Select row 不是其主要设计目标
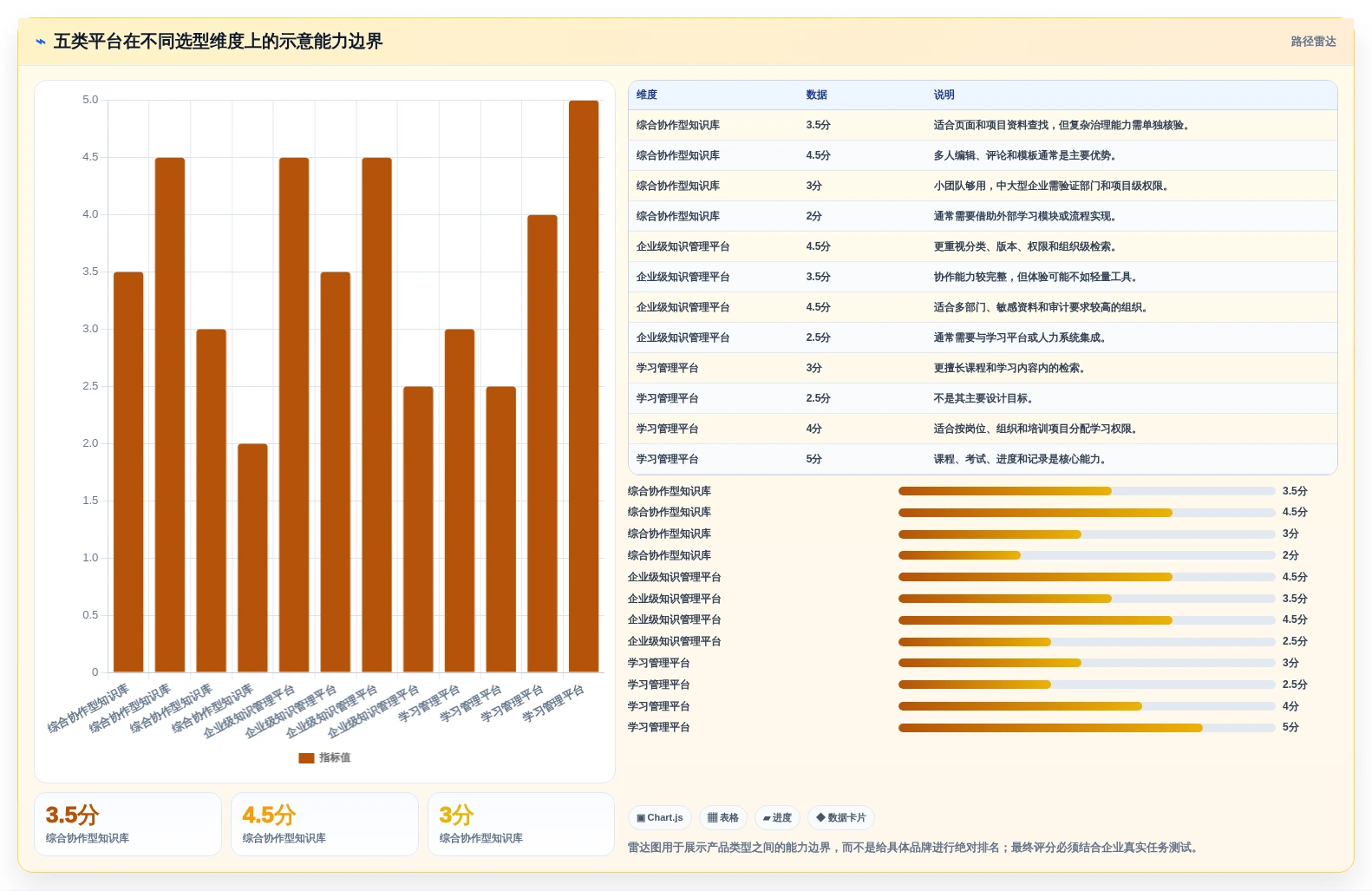1372x891 pixels. pos(983,398)
